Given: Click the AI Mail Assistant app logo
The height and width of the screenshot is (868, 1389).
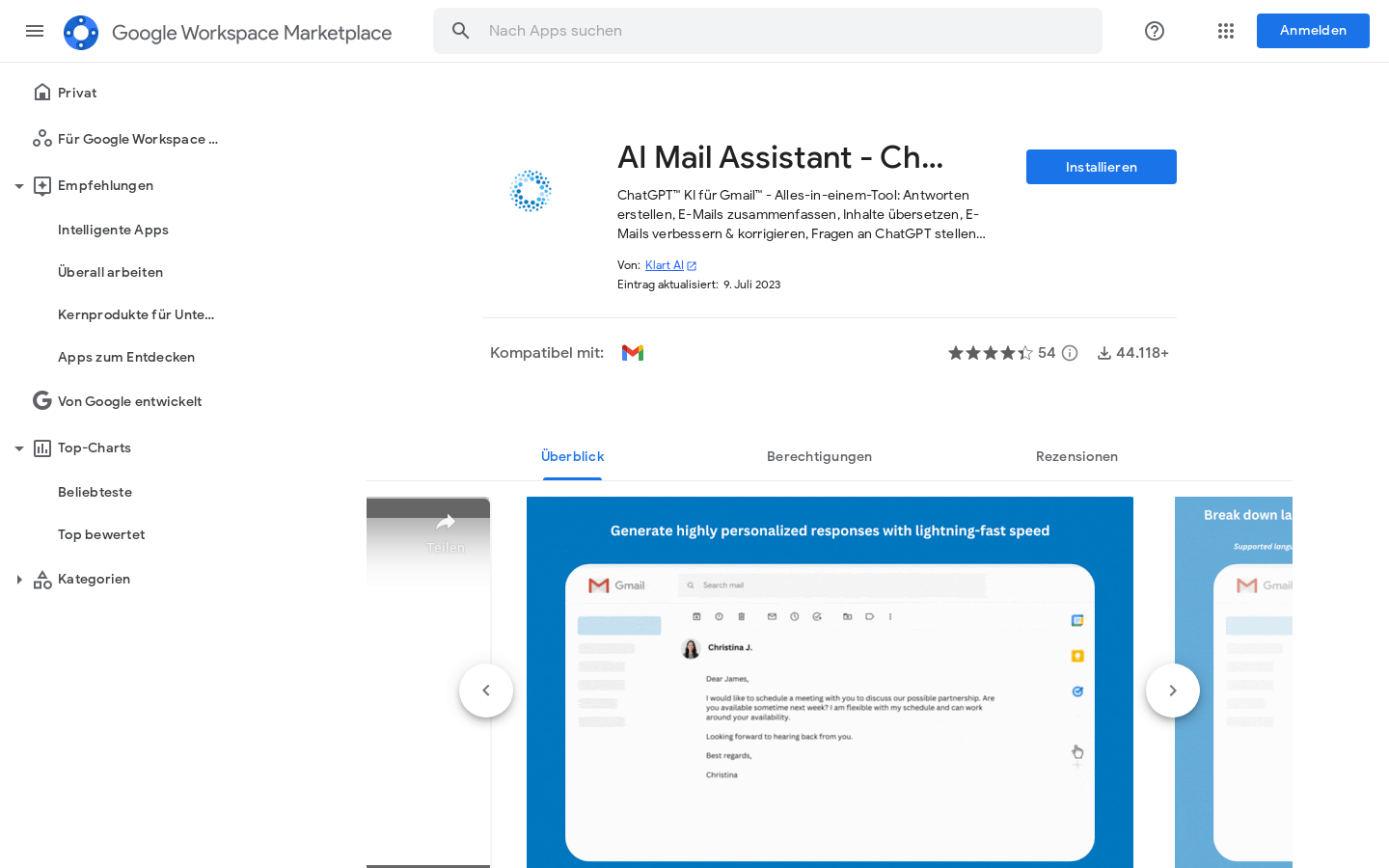Looking at the screenshot, I should click(531, 191).
